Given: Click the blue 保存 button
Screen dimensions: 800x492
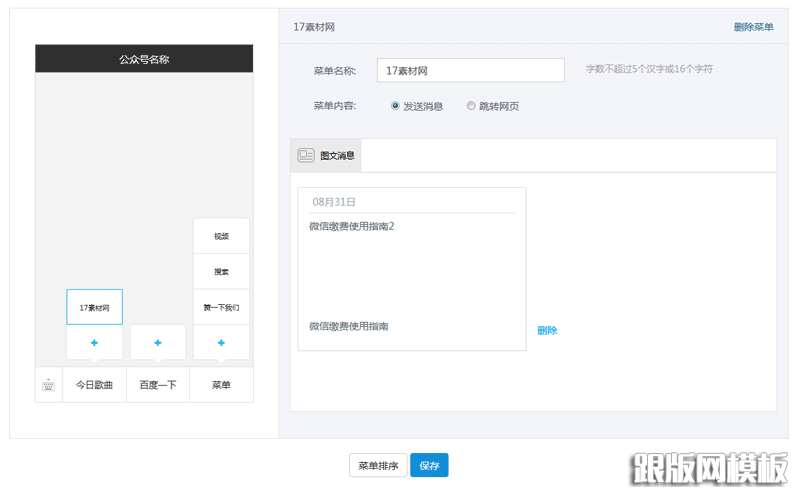Looking at the screenshot, I should pyautogui.click(x=430, y=465).
